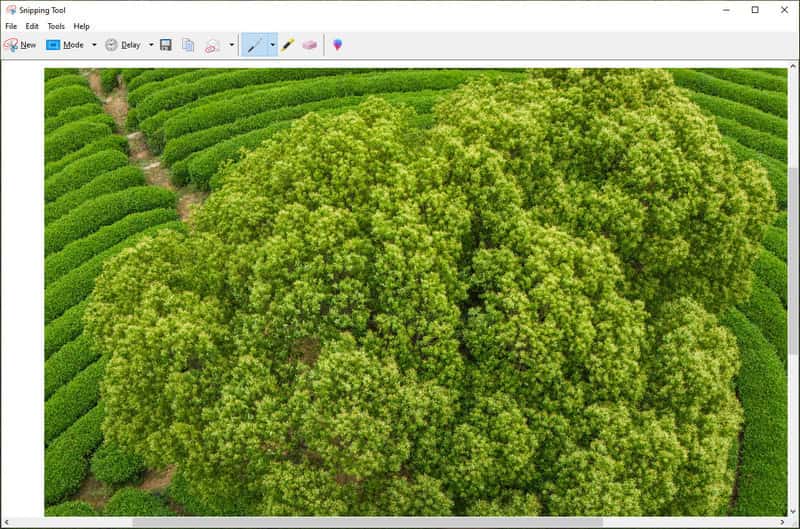Open the Edit menu
The width and height of the screenshot is (800, 529).
pyautogui.click(x=32, y=26)
